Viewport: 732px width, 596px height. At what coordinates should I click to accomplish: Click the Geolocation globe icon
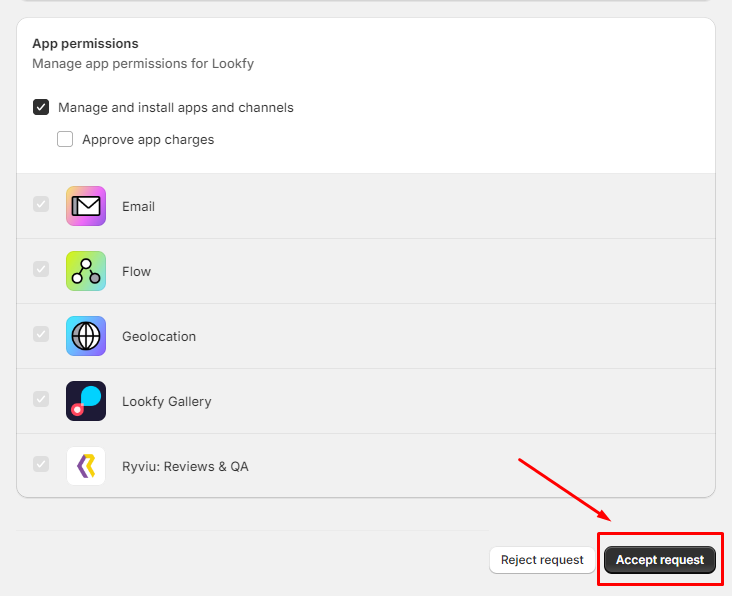click(86, 336)
